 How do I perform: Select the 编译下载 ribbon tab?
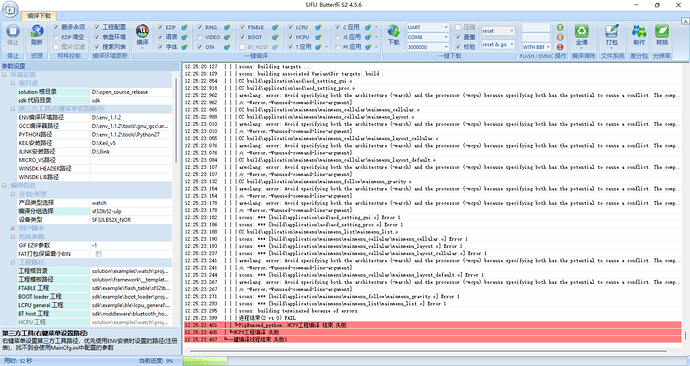[x=39, y=16]
